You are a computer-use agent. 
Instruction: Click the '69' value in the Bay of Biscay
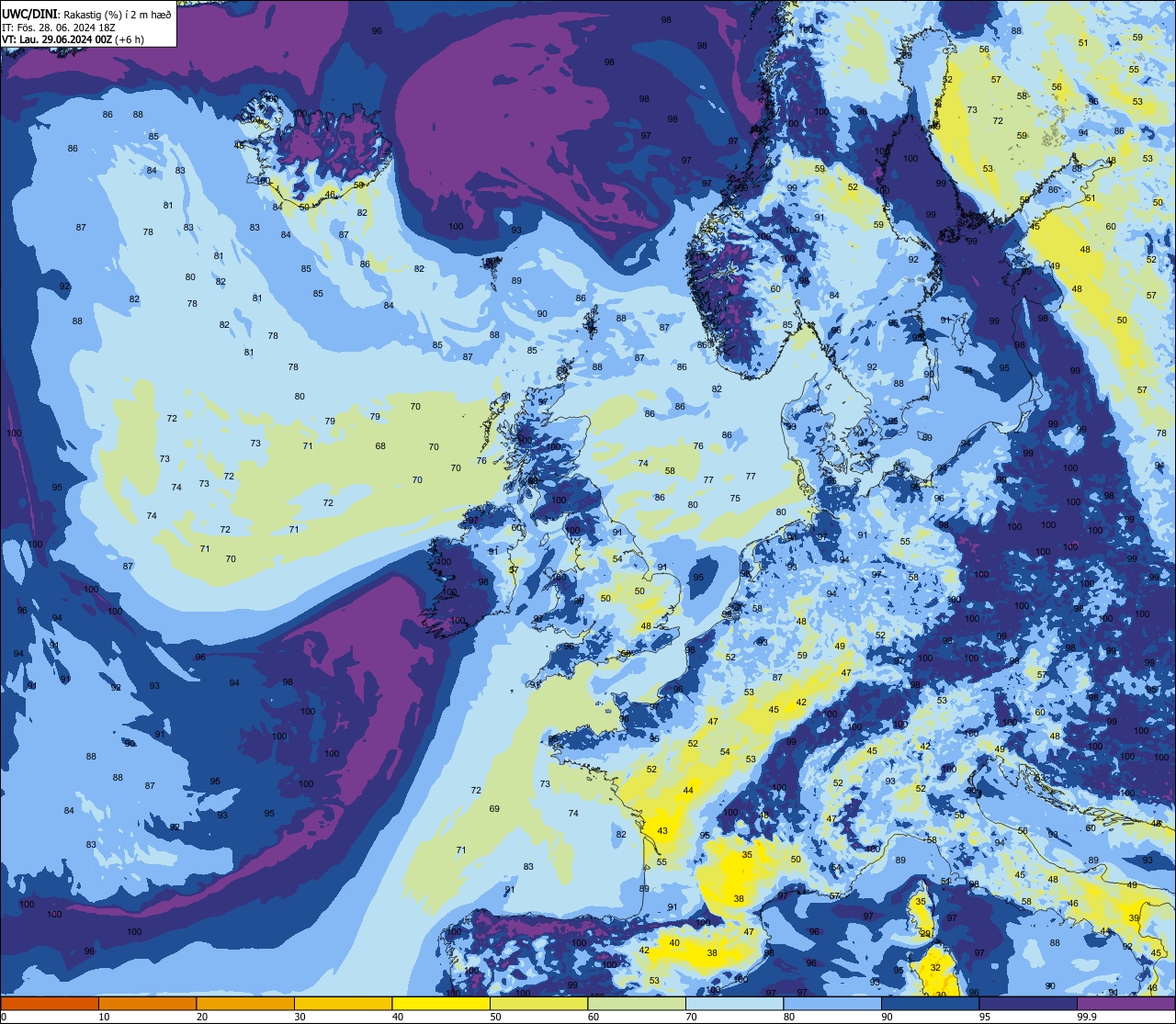(494, 808)
